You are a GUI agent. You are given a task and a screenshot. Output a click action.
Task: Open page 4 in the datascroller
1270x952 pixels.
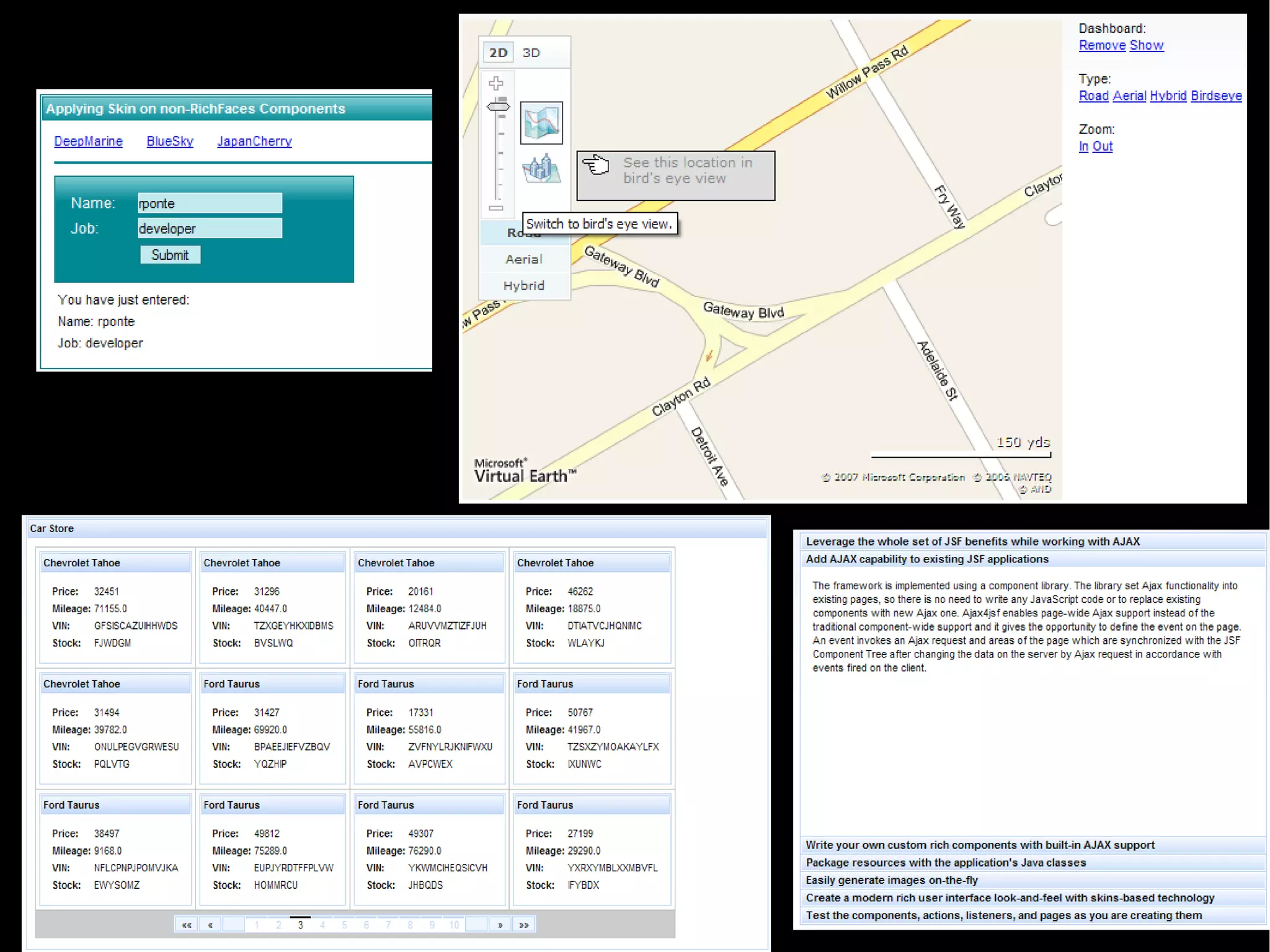322,925
